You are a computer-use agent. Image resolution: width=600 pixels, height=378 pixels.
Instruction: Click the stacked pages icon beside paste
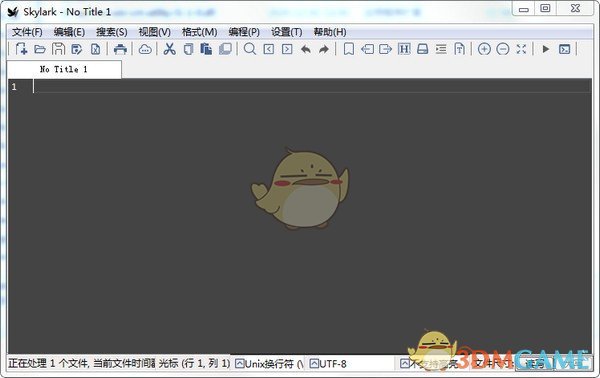tap(225, 49)
